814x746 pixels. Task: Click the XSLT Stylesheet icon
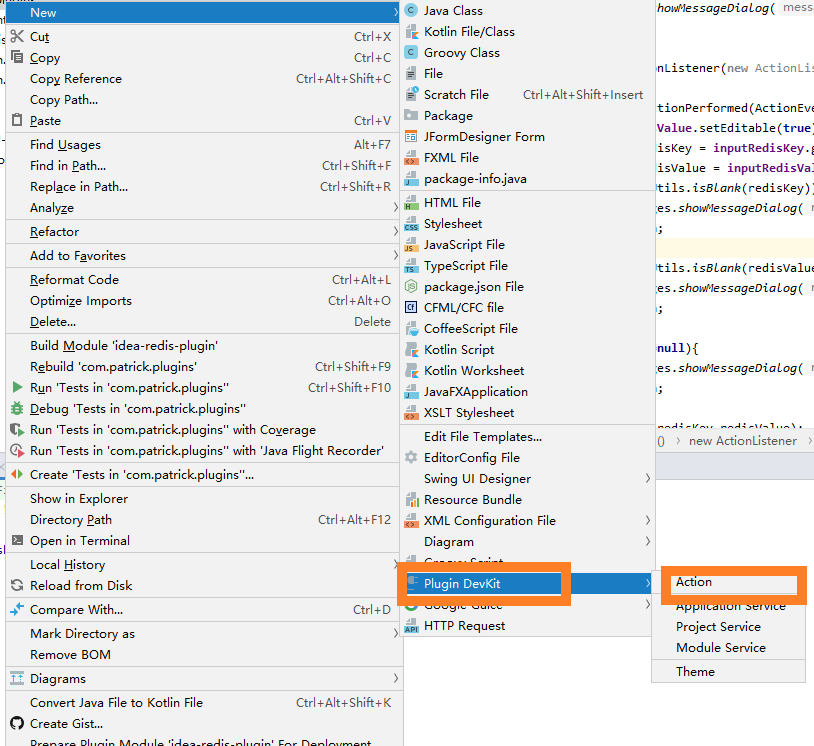[x=411, y=413]
